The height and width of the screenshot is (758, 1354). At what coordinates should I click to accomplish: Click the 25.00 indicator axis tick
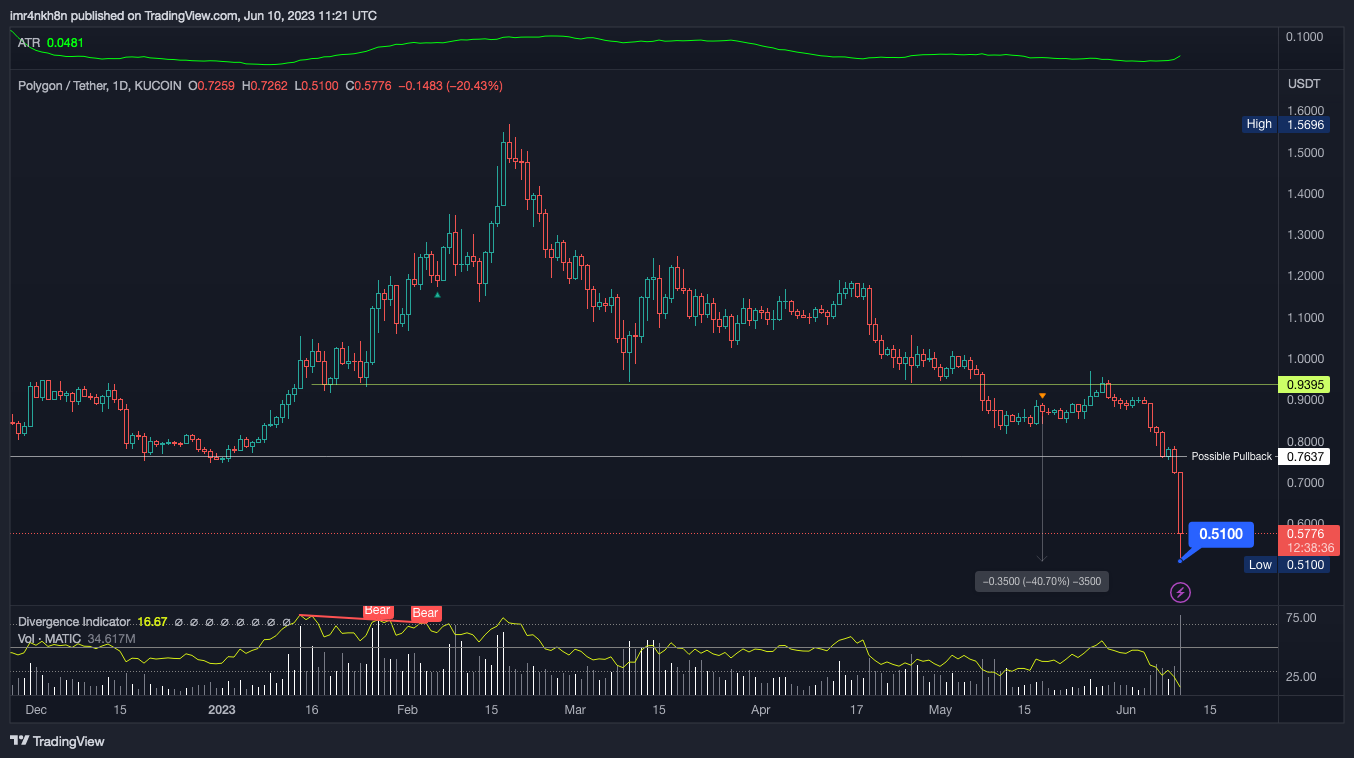coord(1301,677)
